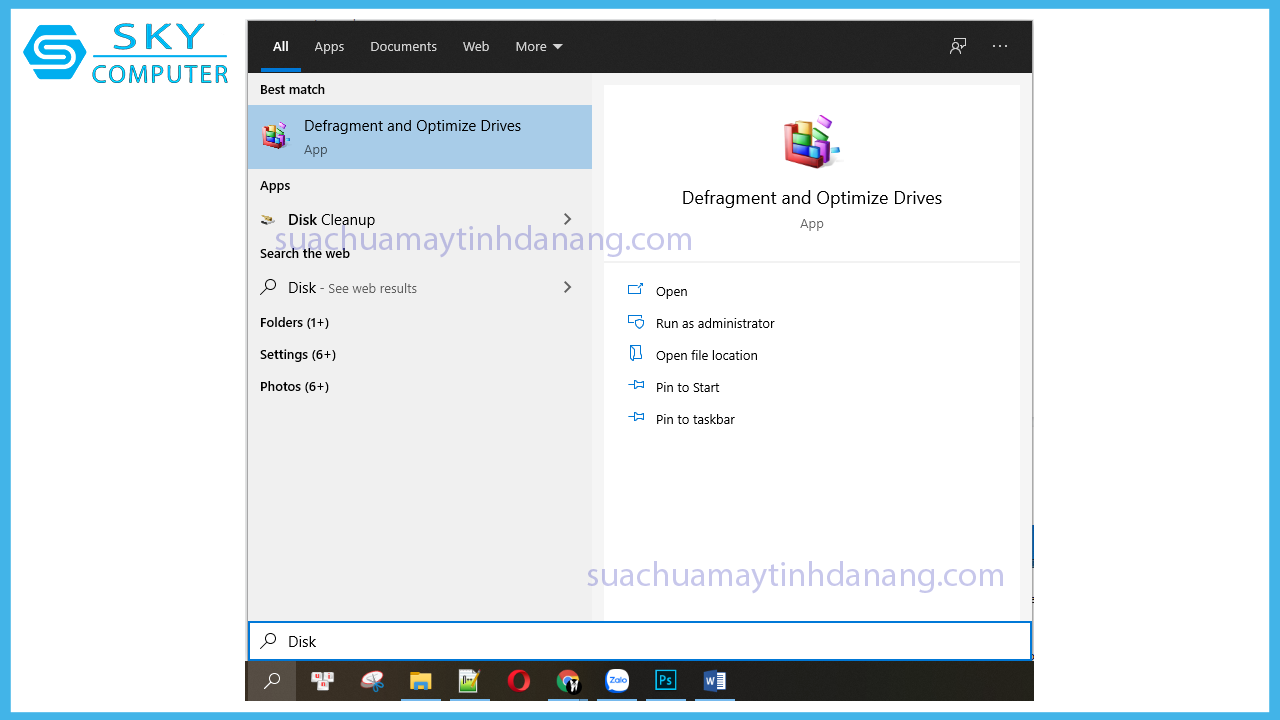Launch Opera browser from taskbar
The image size is (1280, 720).
coord(518,681)
